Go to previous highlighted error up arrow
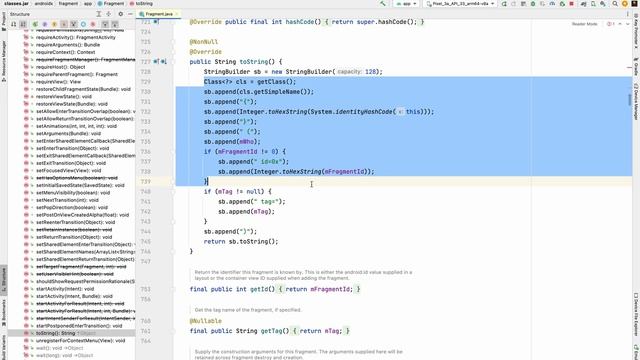Image resolution: width=640 pixels, height=360 pixels. coord(620,24)
